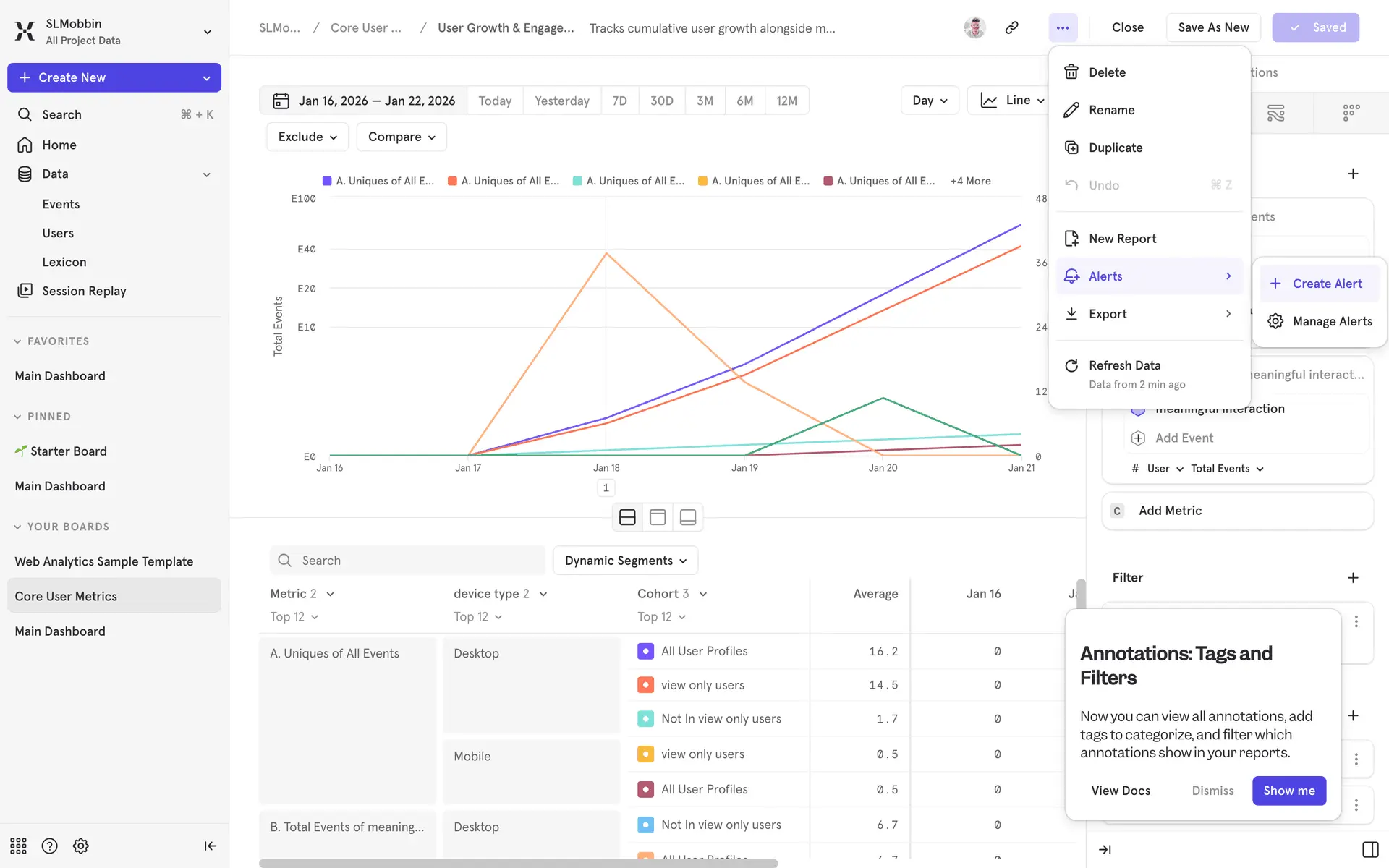Image resolution: width=1389 pixels, height=868 pixels.
Task: Expand the Dynamic Segments dropdown
Action: click(625, 561)
